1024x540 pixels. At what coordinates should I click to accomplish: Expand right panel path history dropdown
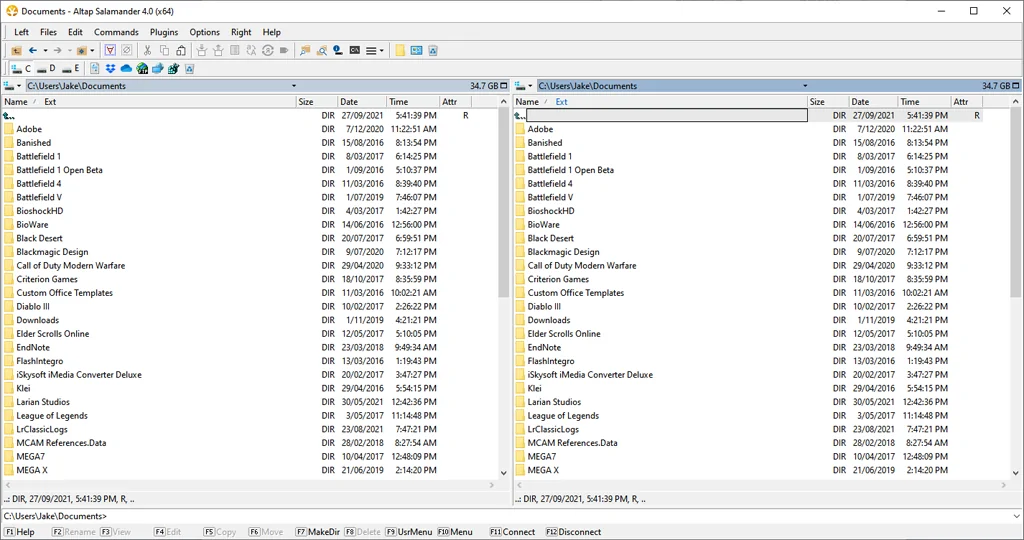805,86
